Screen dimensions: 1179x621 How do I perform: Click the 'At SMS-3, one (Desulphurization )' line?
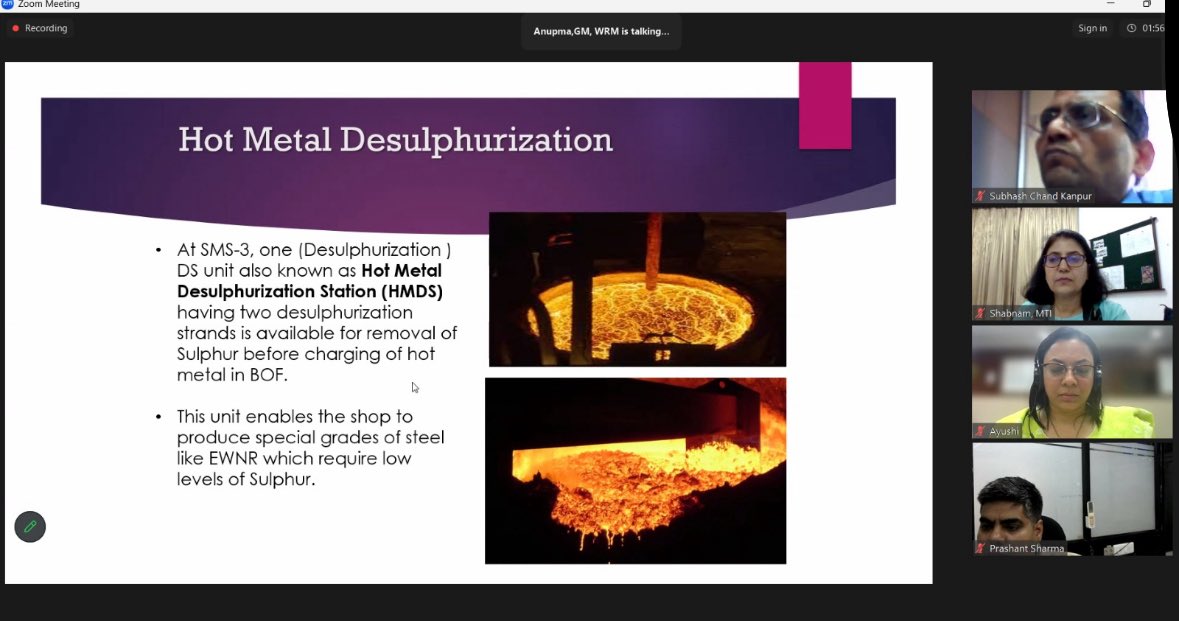pyautogui.click(x=314, y=250)
